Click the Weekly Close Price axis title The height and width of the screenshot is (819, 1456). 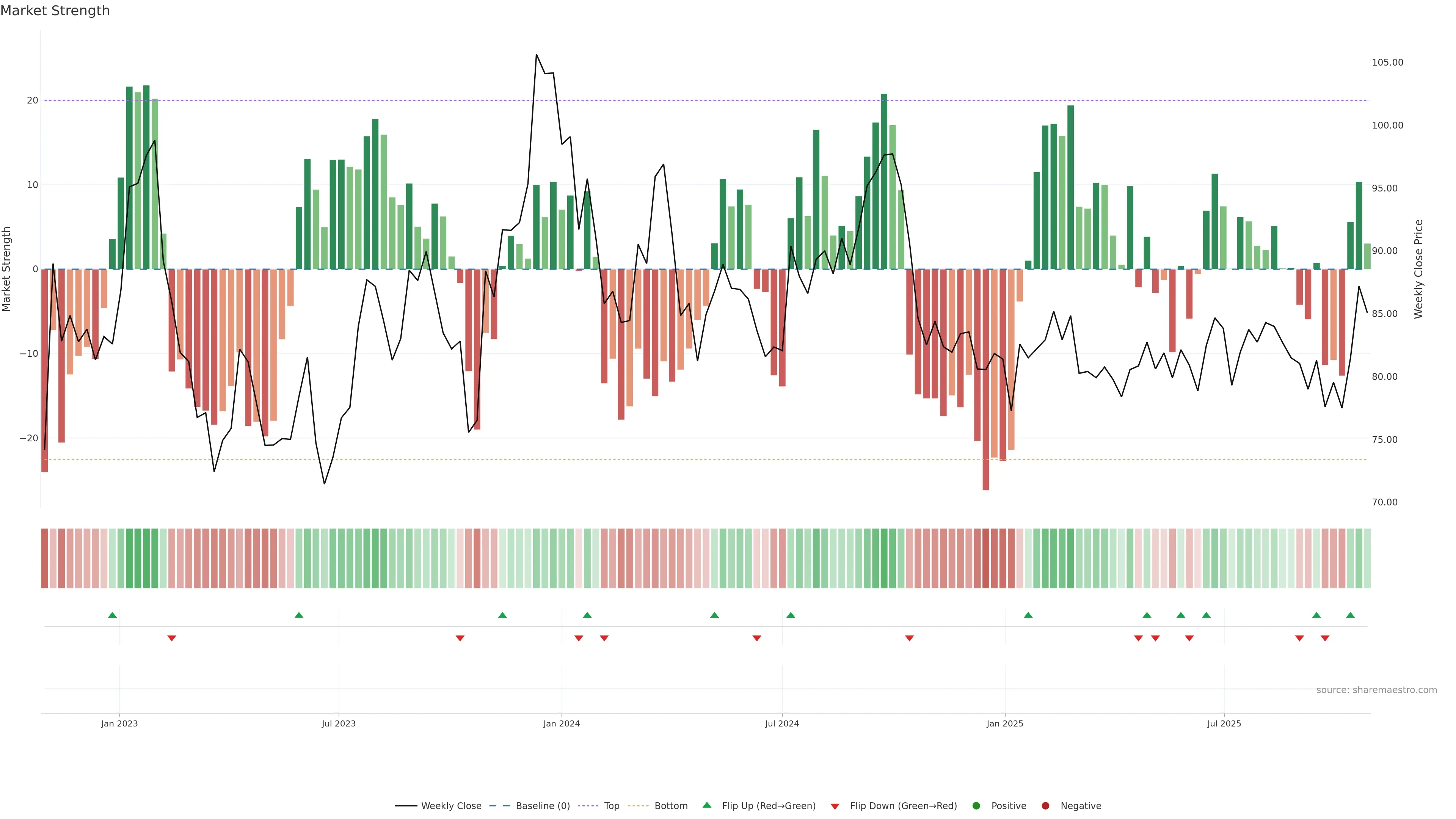1419,269
